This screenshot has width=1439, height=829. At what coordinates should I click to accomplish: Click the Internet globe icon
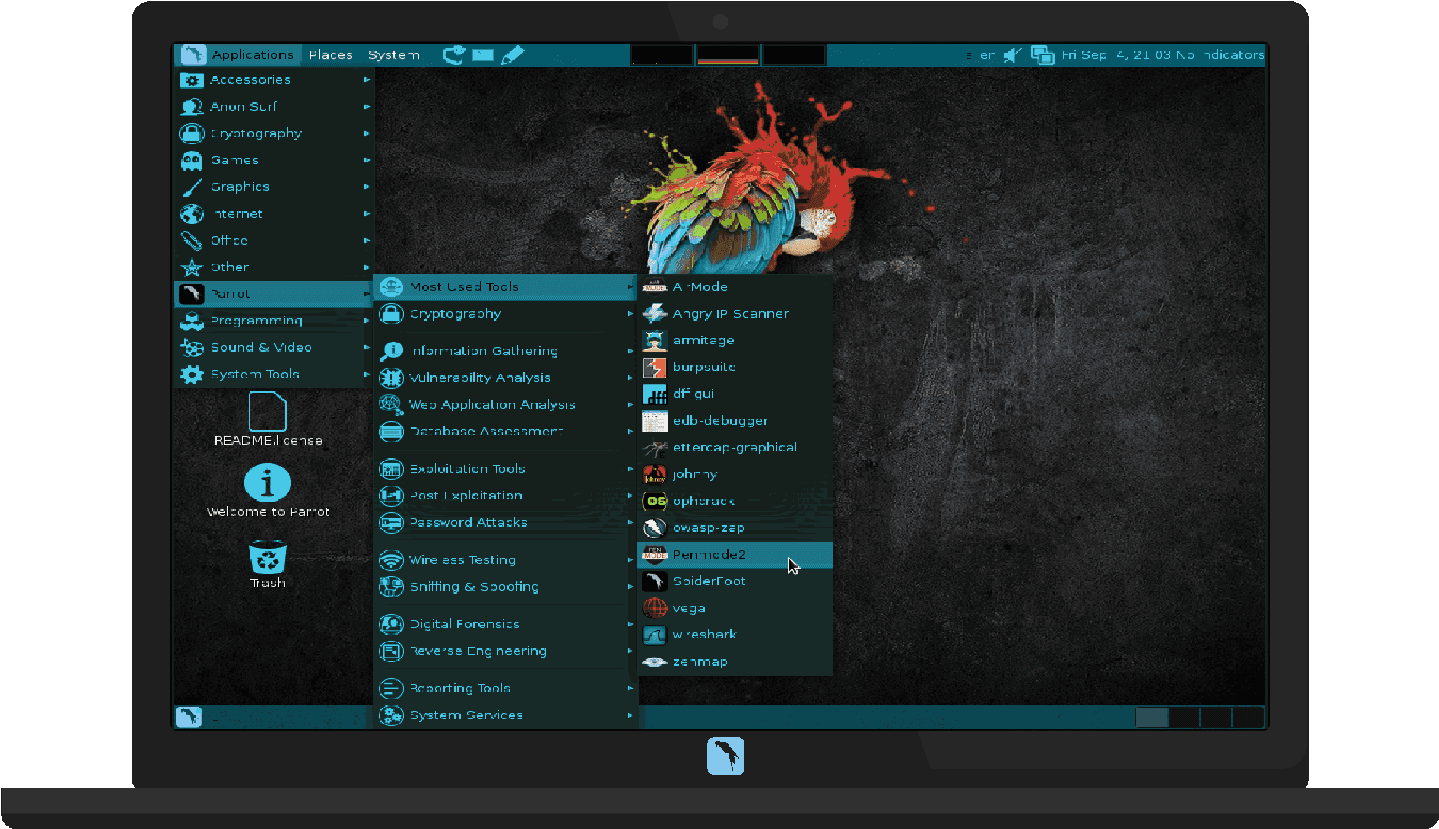pyautogui.click(x=191, y=214)
